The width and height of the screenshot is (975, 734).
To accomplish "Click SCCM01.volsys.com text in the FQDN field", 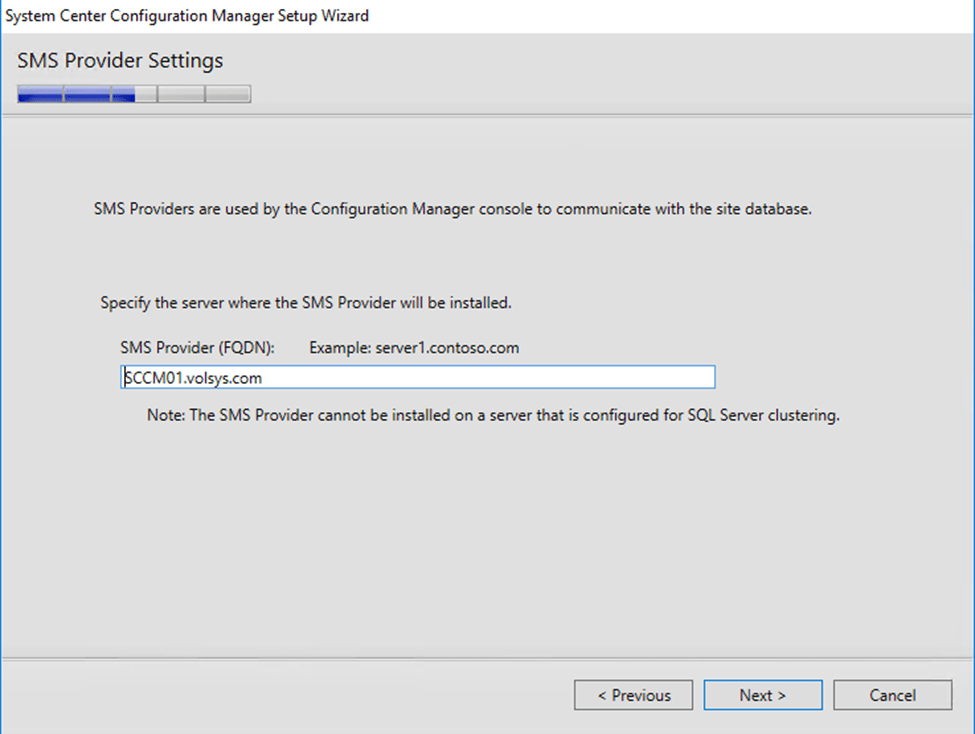I will (193, 378).
